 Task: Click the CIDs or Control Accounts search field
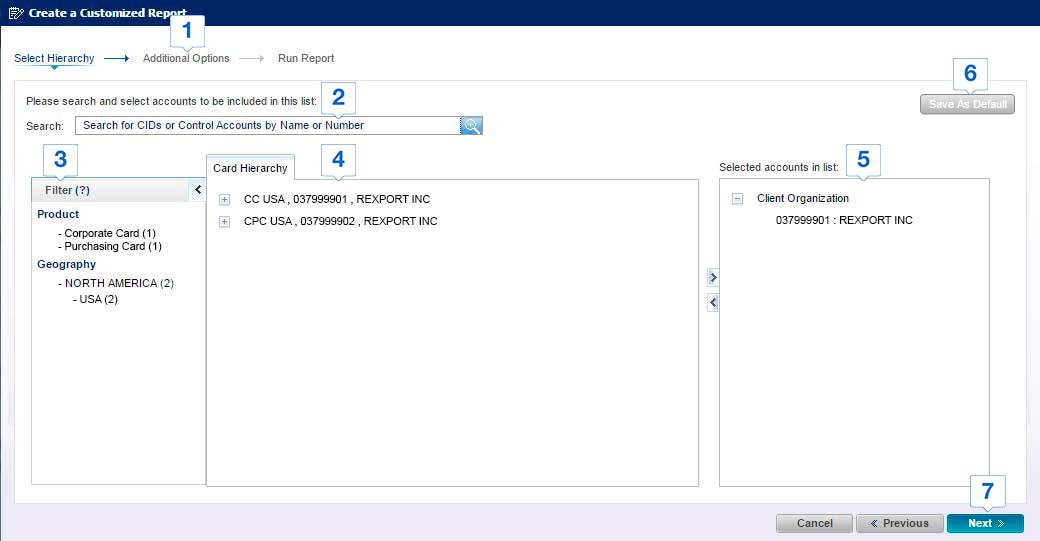tap(268, 125)
